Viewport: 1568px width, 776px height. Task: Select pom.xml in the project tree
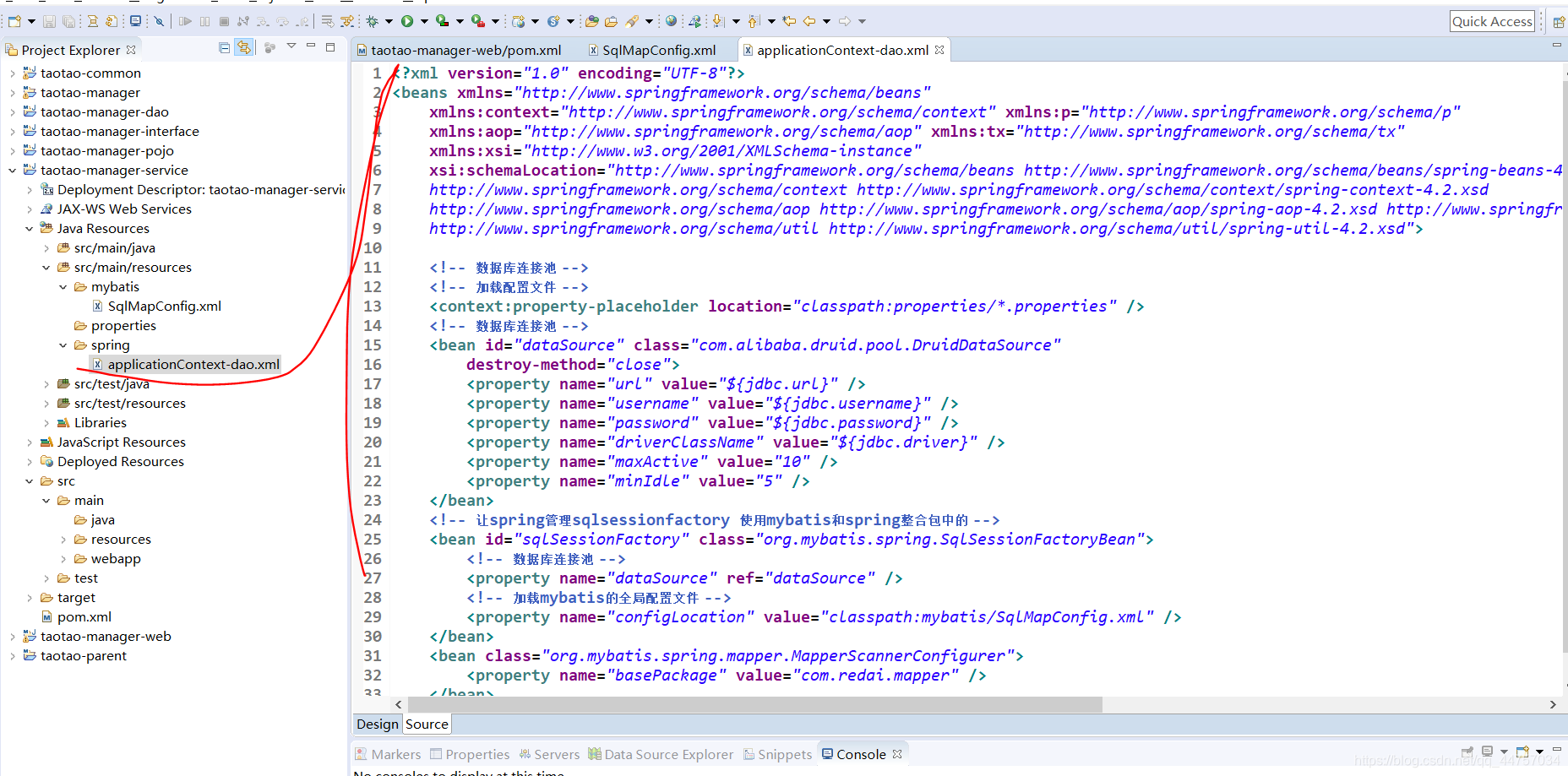(77, 617)
